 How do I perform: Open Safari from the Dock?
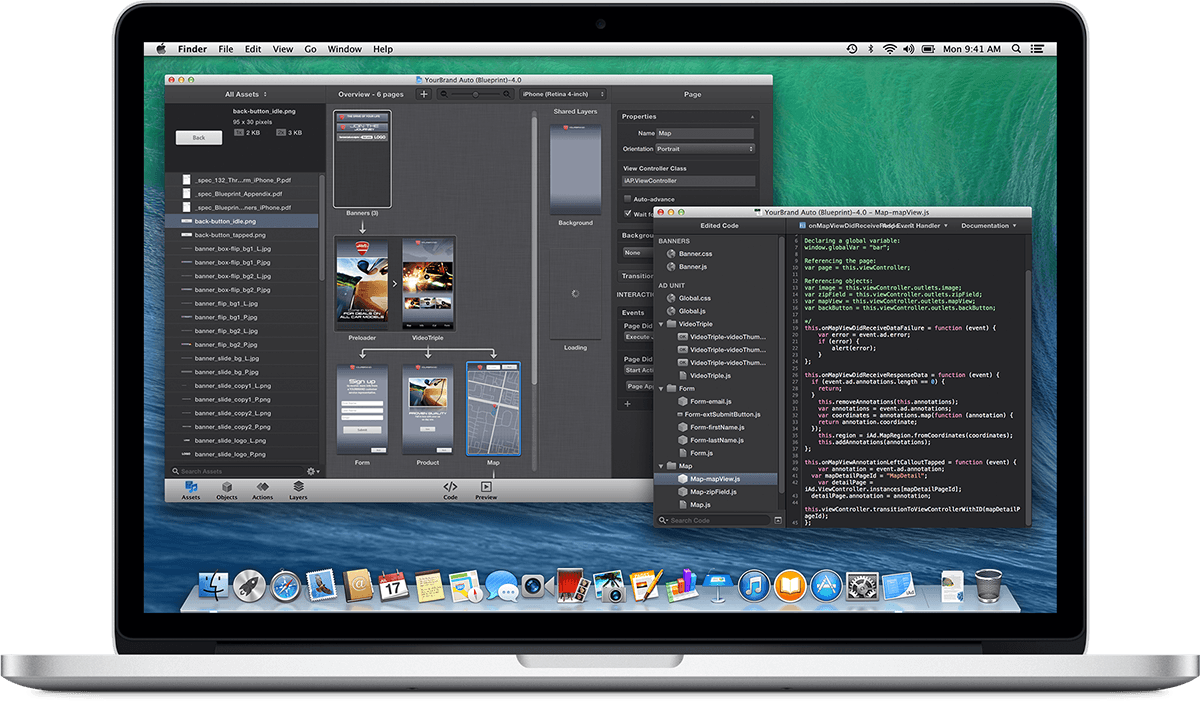pos(285,587)
